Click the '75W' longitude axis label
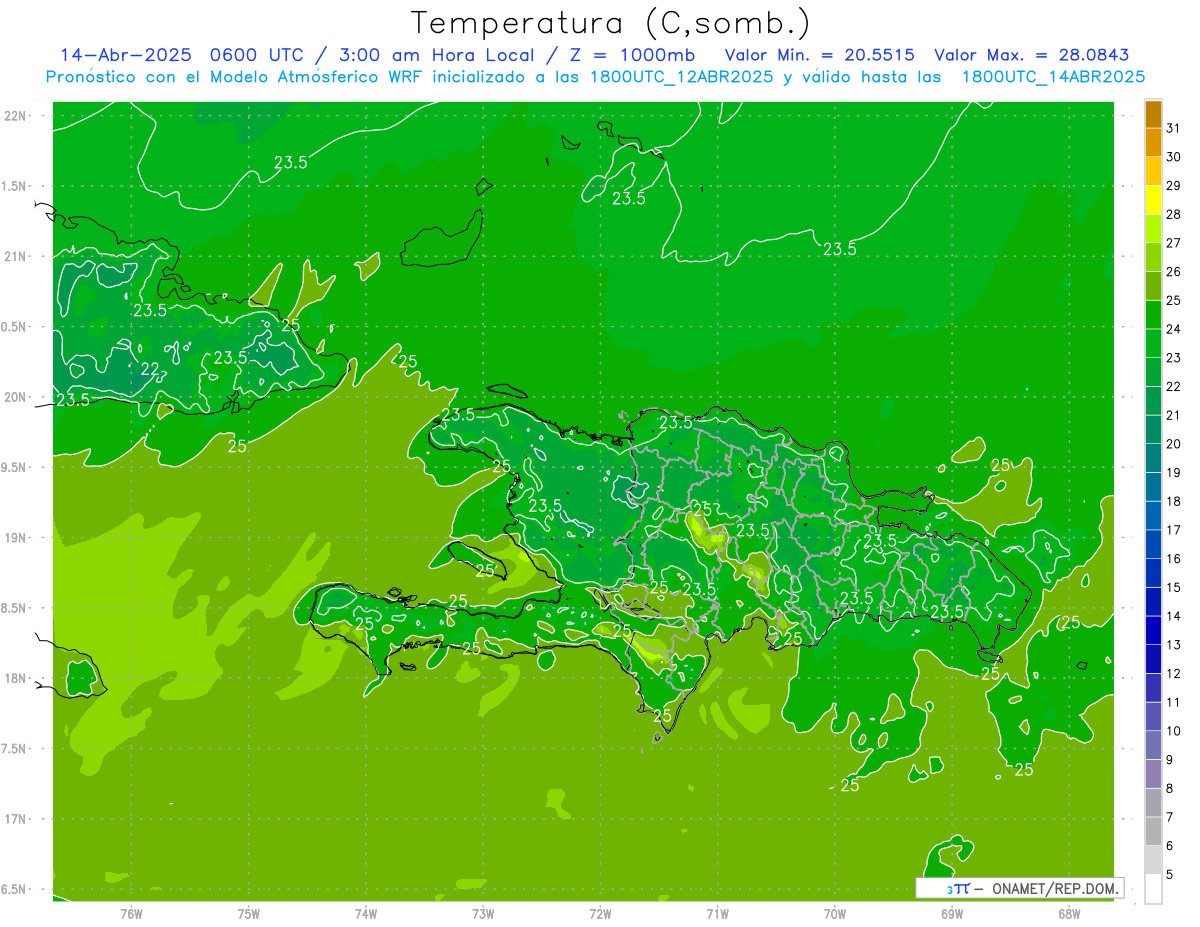 click(x=249, y=914)
